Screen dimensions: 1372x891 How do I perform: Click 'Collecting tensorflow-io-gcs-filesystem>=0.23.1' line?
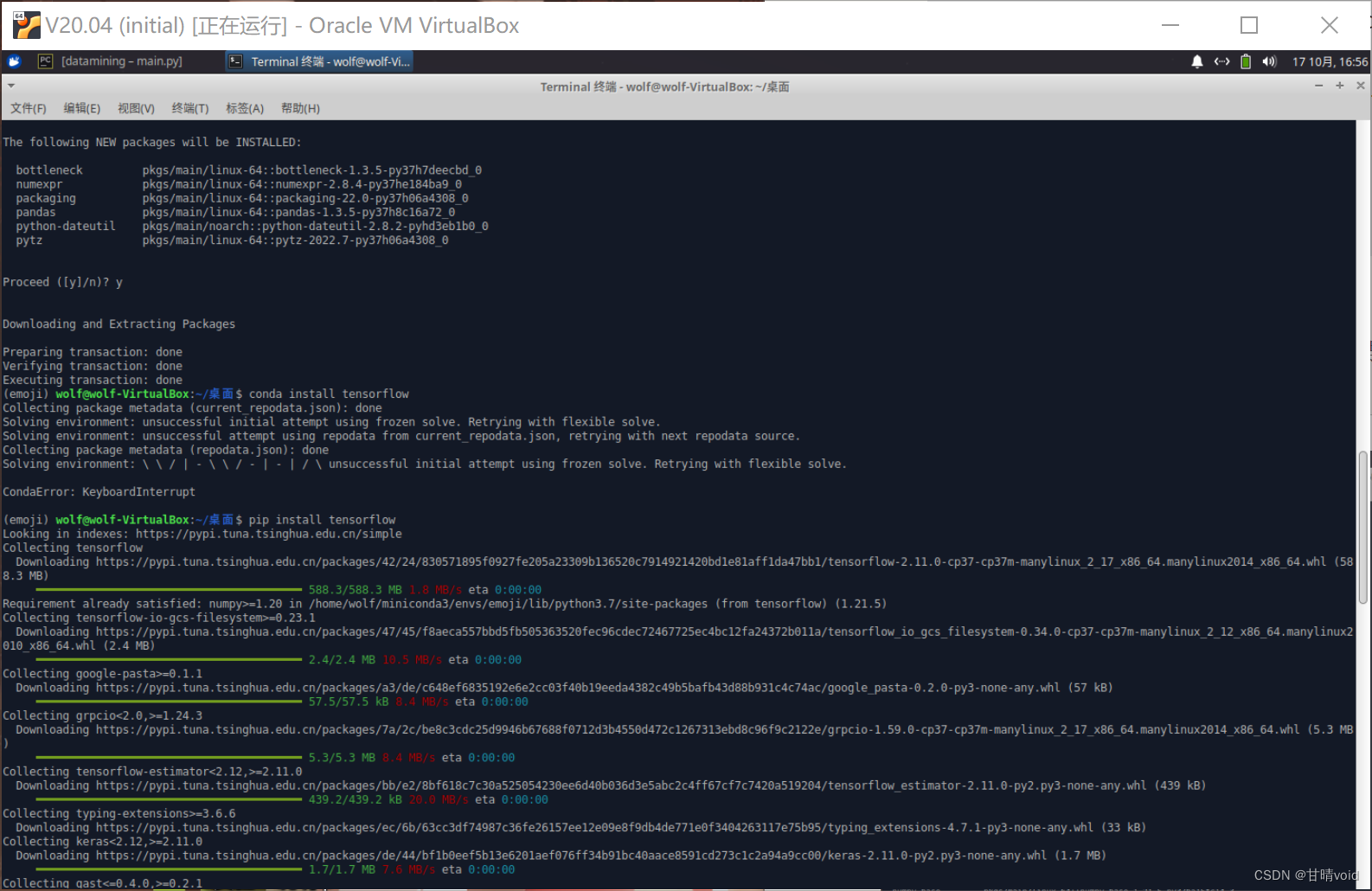tap(159, 618)
